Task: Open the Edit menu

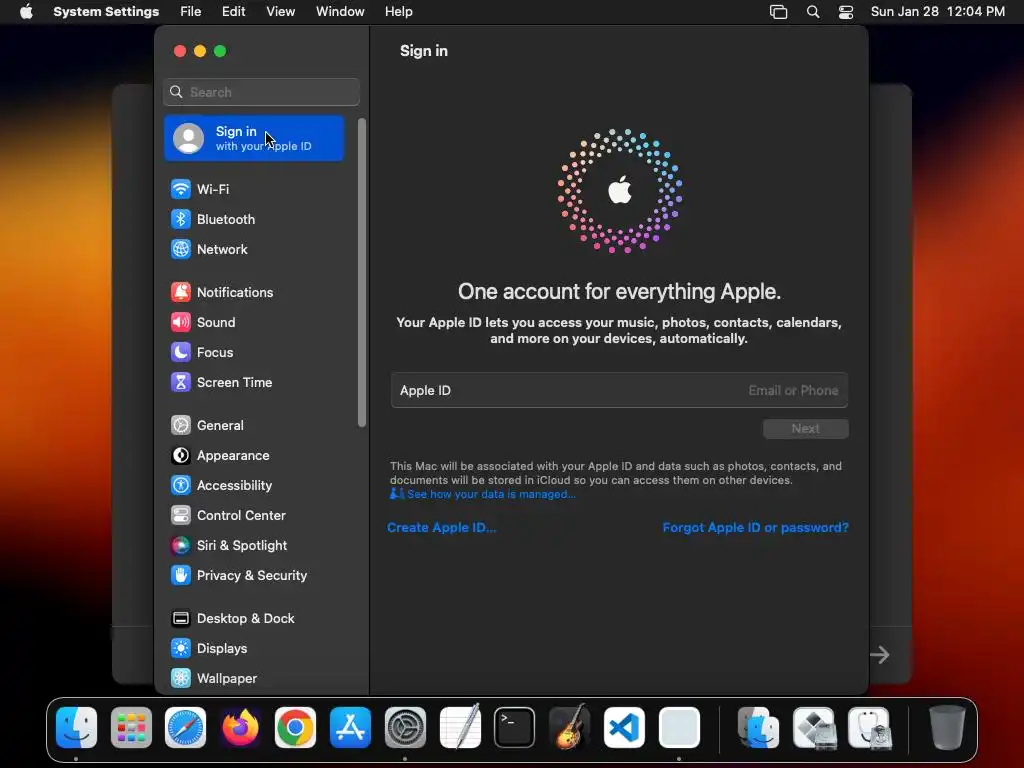Action: click(233, 12)
